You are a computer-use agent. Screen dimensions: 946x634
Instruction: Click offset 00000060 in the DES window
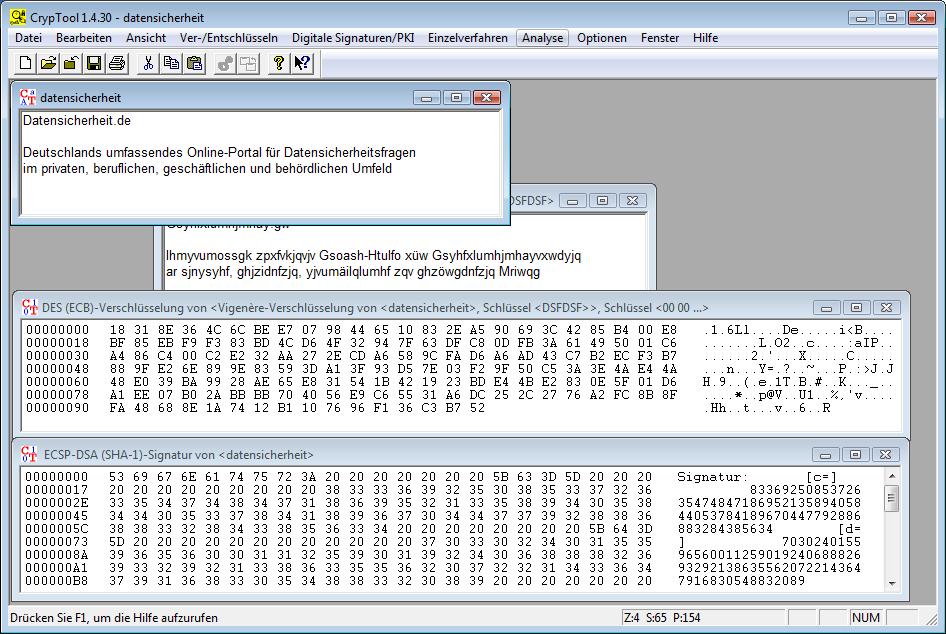57,382
